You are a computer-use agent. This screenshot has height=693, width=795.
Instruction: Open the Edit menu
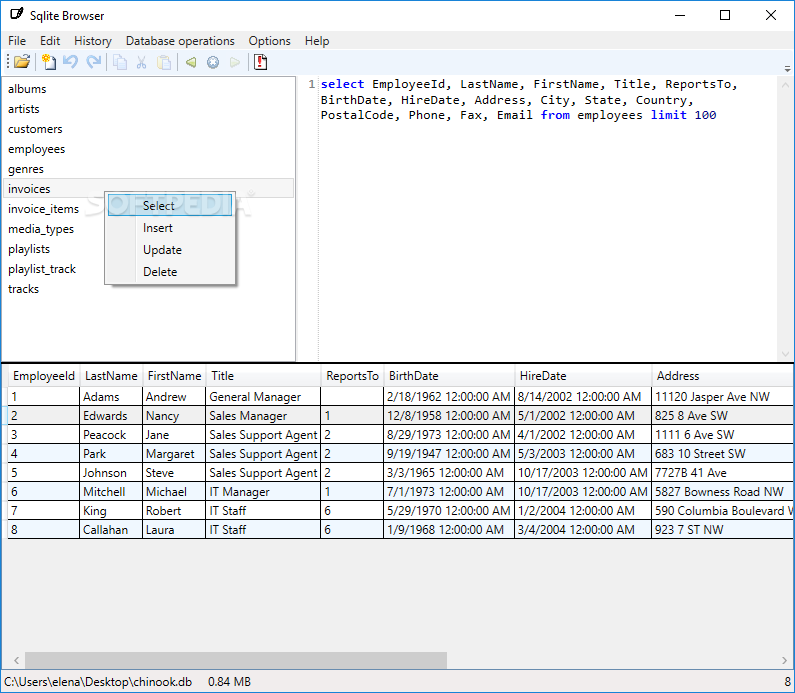(x=50, y=41)
